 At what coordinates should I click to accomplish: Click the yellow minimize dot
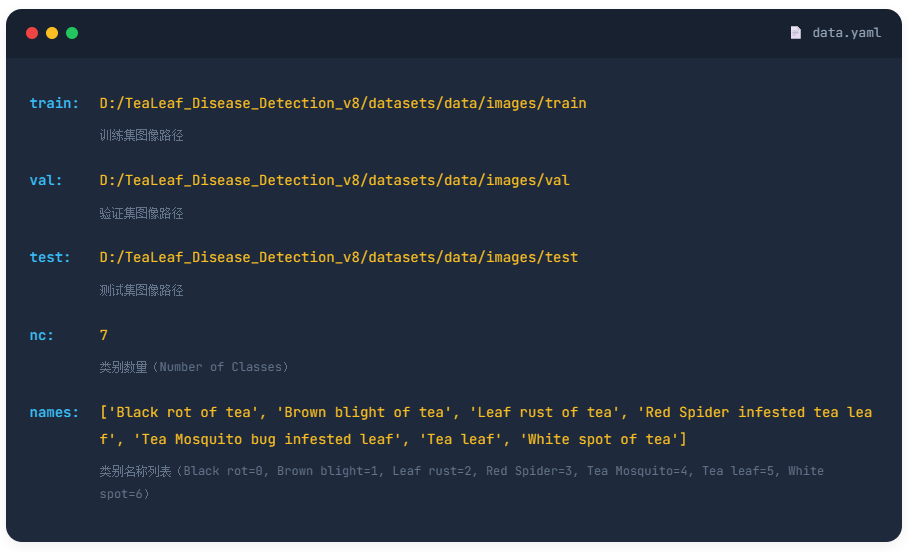pos(52,33)
